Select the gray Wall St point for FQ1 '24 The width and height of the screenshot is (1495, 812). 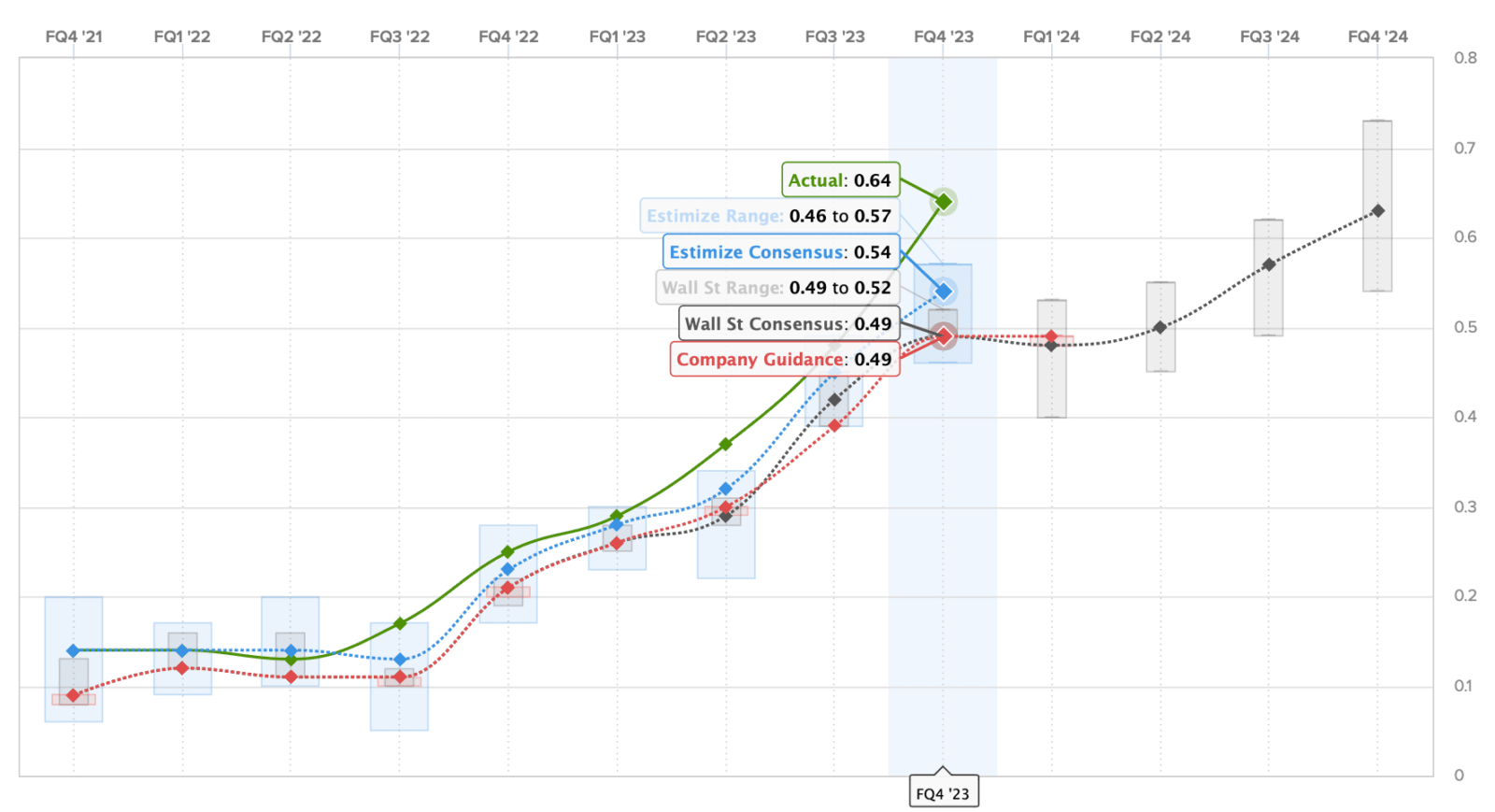coord(1052,346)
